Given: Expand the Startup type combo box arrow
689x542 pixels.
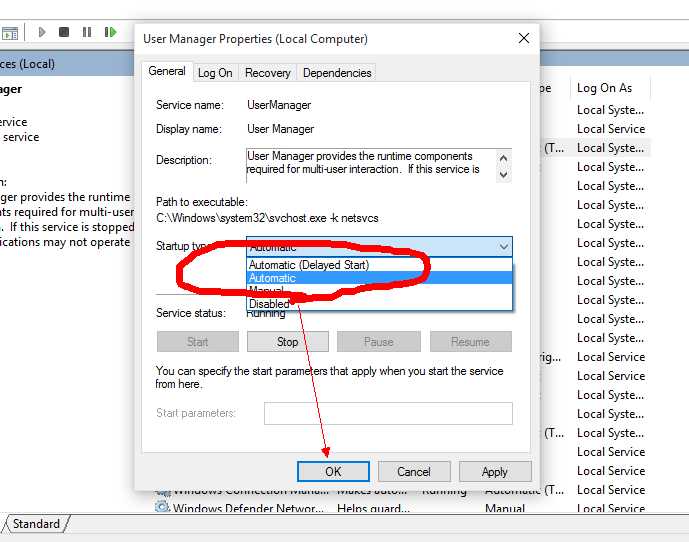Looking at the screenshot, I should point(504,247).
